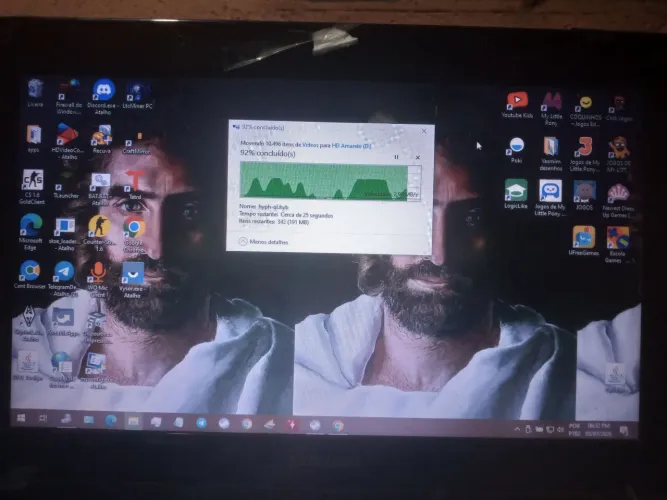Viewport: 667px width, 500px height.
Task: Launch the LogicLike shortcut
Action: tap(516, 194)
